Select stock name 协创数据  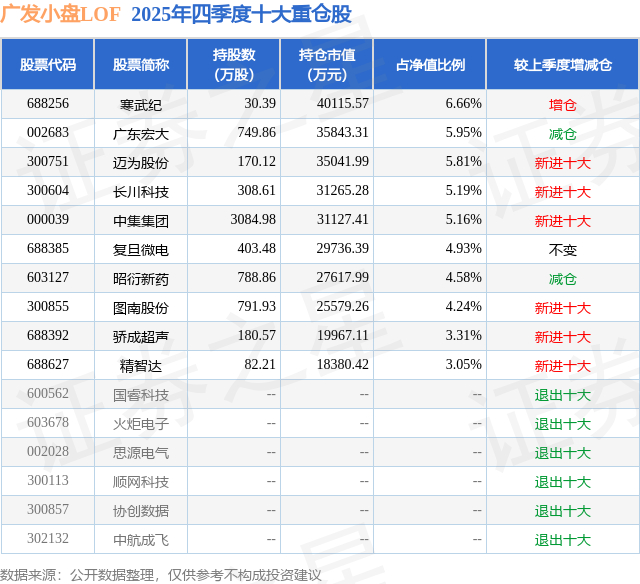click(x=141, y=511)
